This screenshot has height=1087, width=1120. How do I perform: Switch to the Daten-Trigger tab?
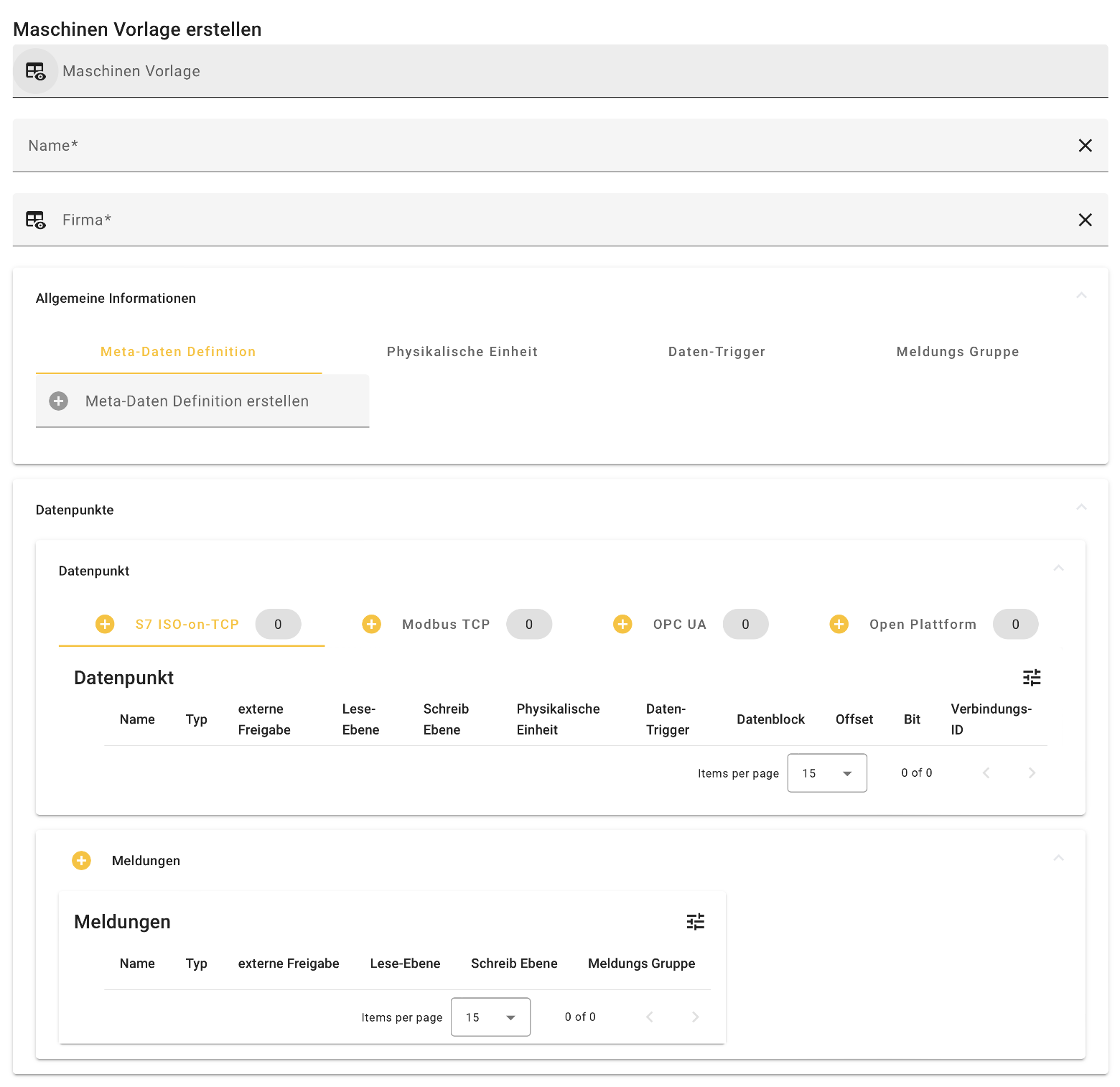pyautogui.click(x=717, y=352)
